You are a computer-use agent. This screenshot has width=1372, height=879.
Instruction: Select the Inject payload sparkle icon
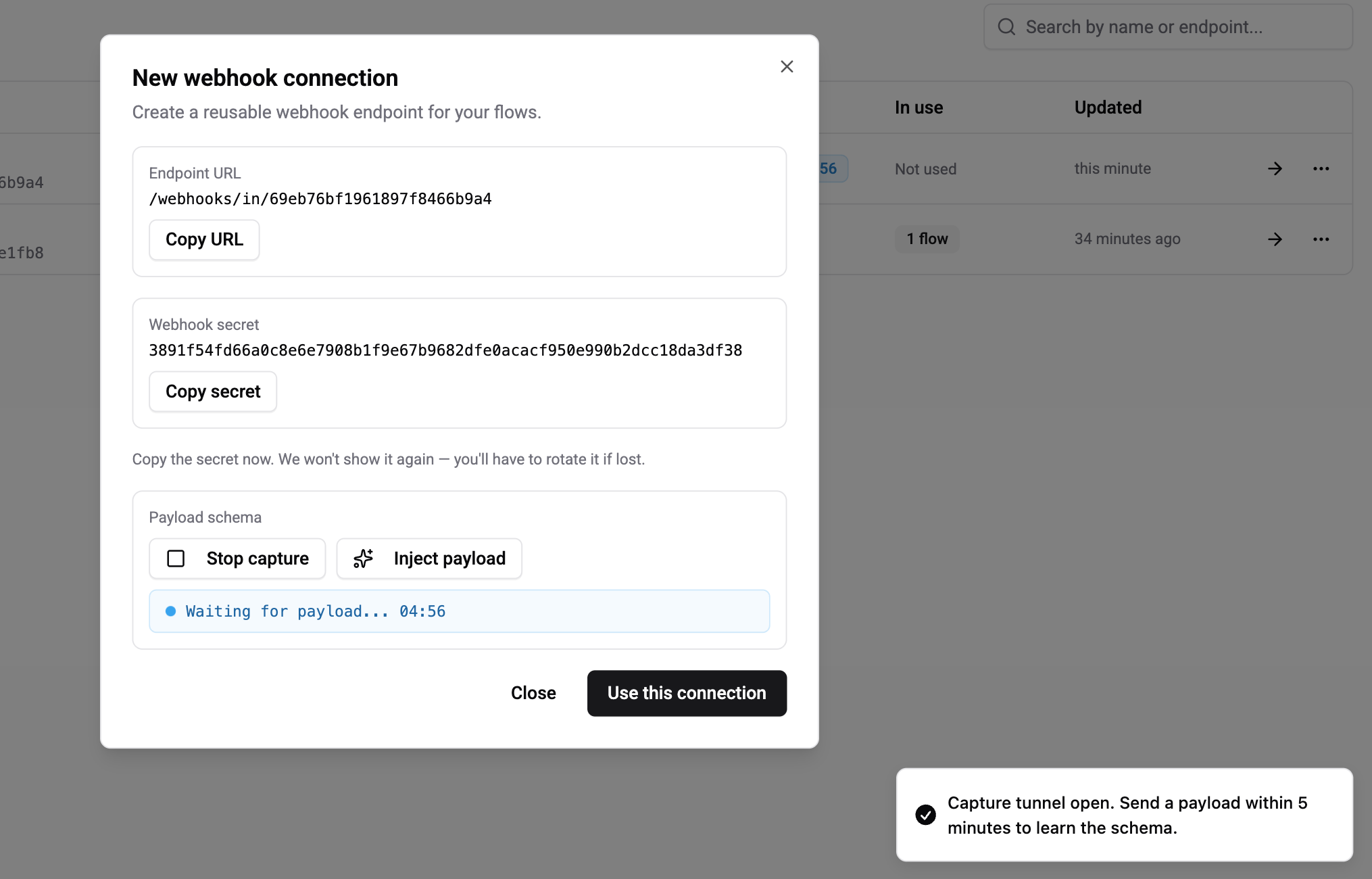[x=363, y=559]
